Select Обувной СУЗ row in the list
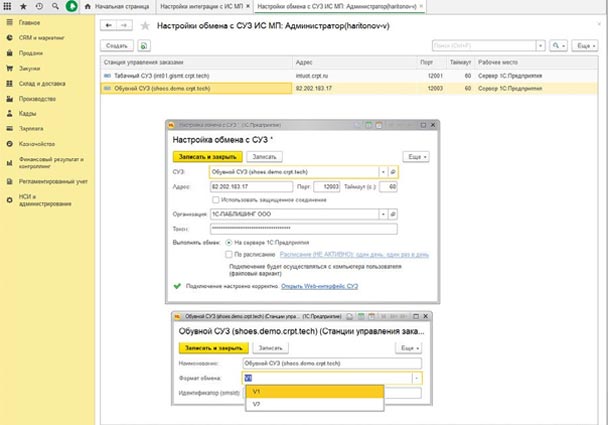This screenshot has width=608, height=425. [x=349, y=88]
